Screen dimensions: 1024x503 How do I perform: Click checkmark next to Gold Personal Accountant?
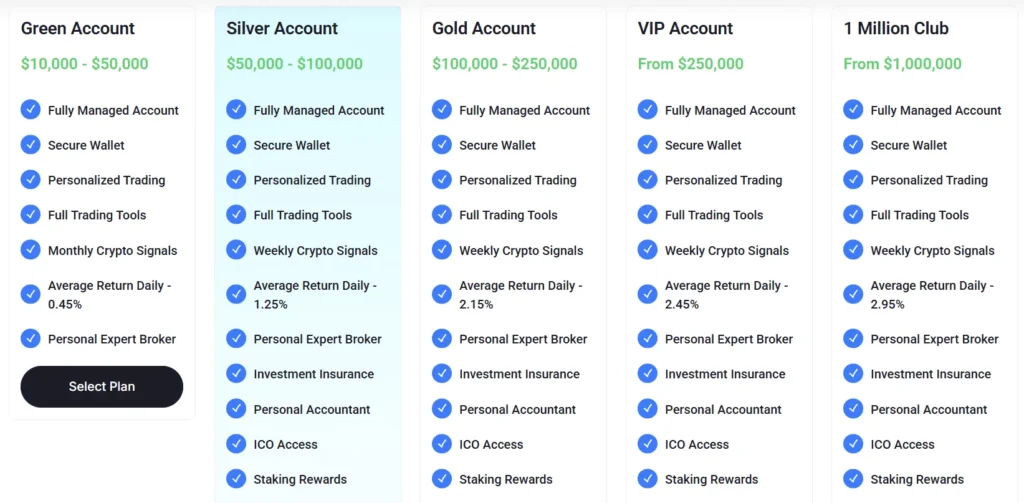[442, 409]
